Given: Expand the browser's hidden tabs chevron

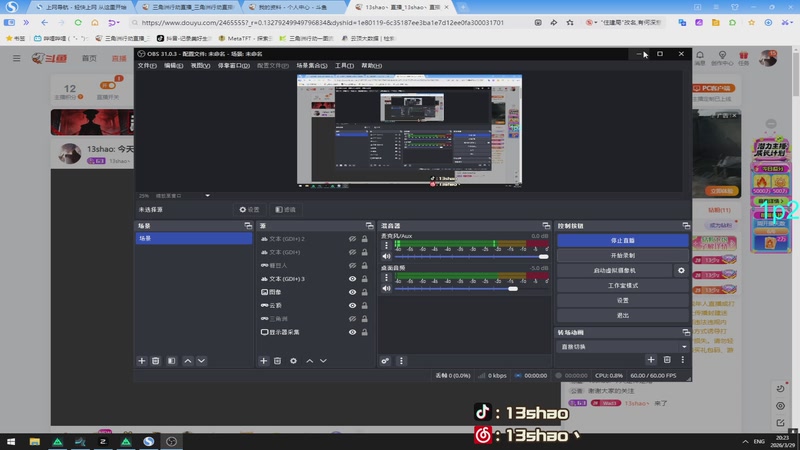Looking at the screenshot, I should coord(26,22).
